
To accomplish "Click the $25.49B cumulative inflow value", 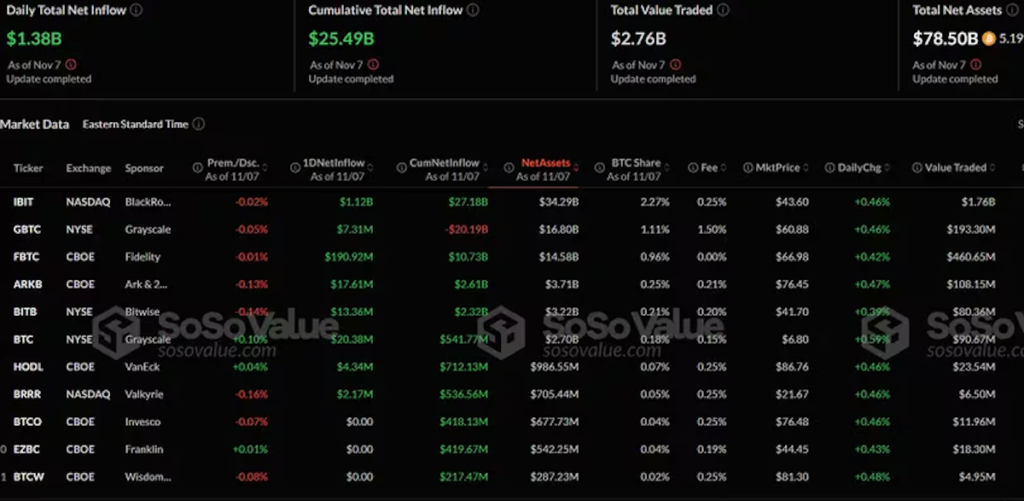I will click(342, 39).
